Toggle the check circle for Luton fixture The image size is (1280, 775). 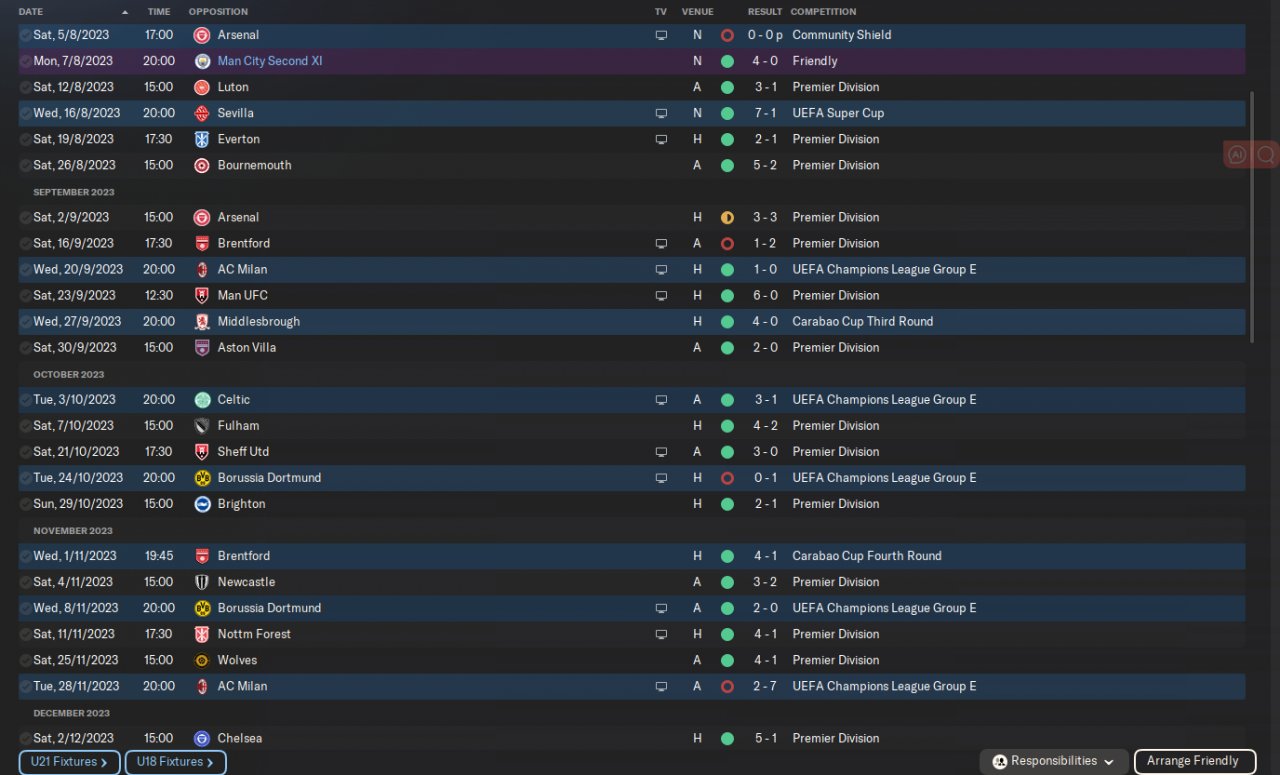[x=25, y=87]
